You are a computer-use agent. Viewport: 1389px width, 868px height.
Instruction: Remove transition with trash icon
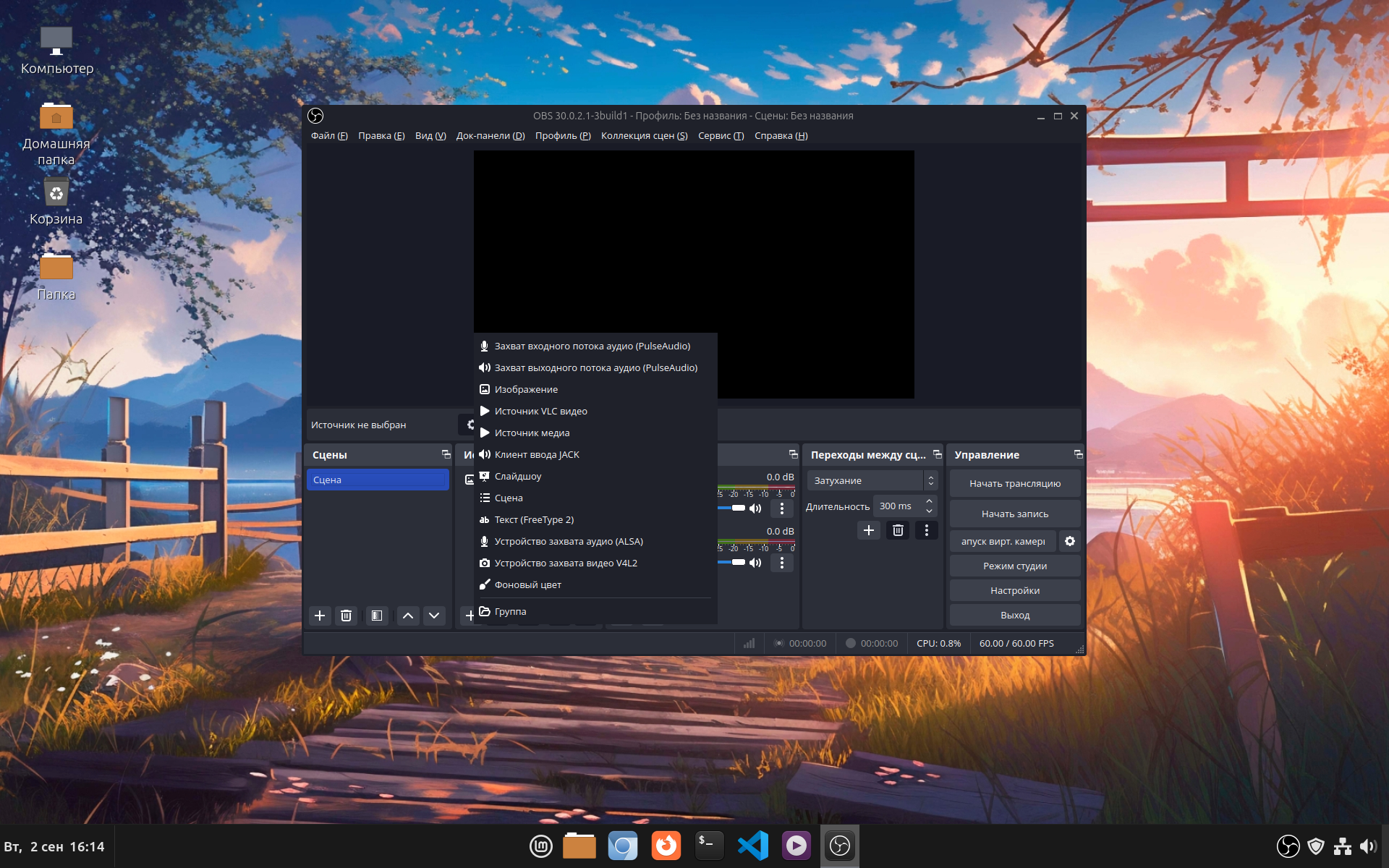click(x=898, y=530)
